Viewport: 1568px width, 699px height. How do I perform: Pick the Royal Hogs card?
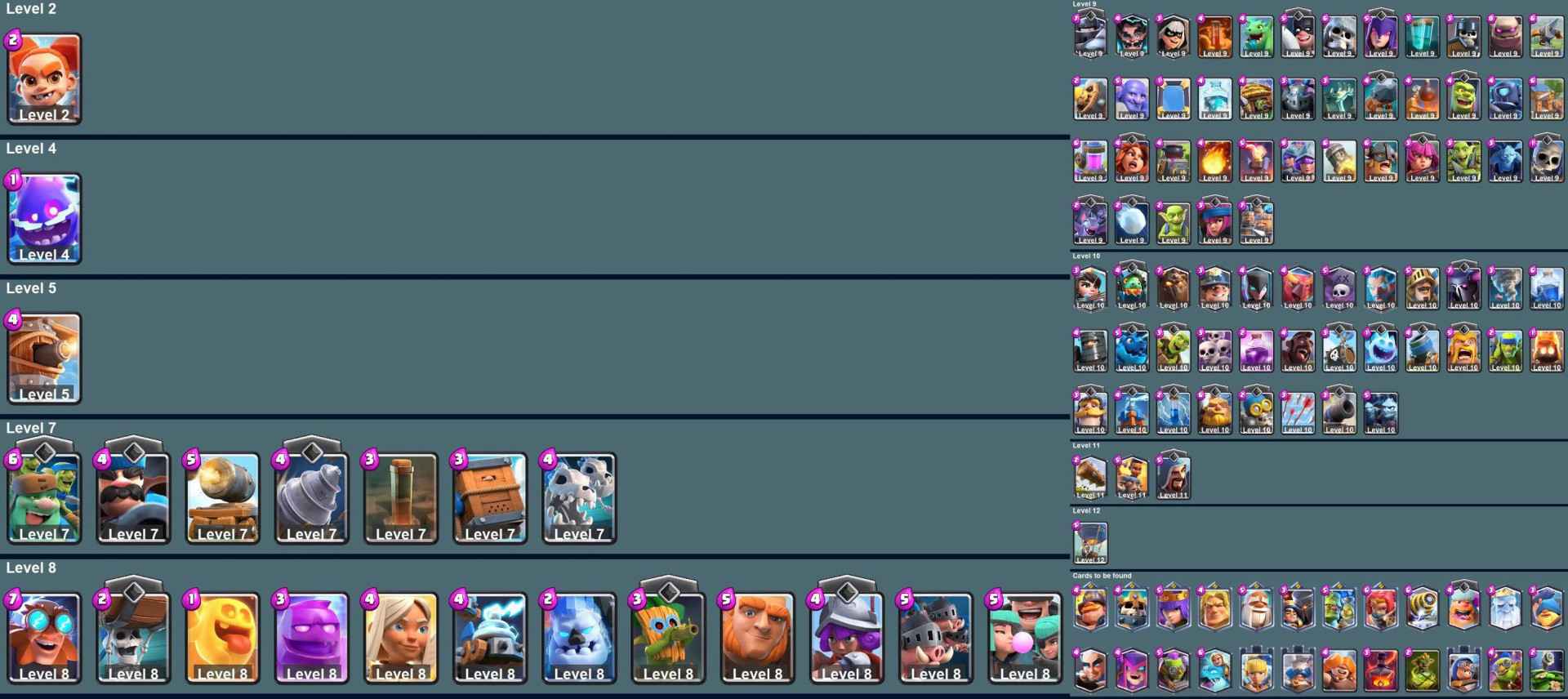click(936, 638)
